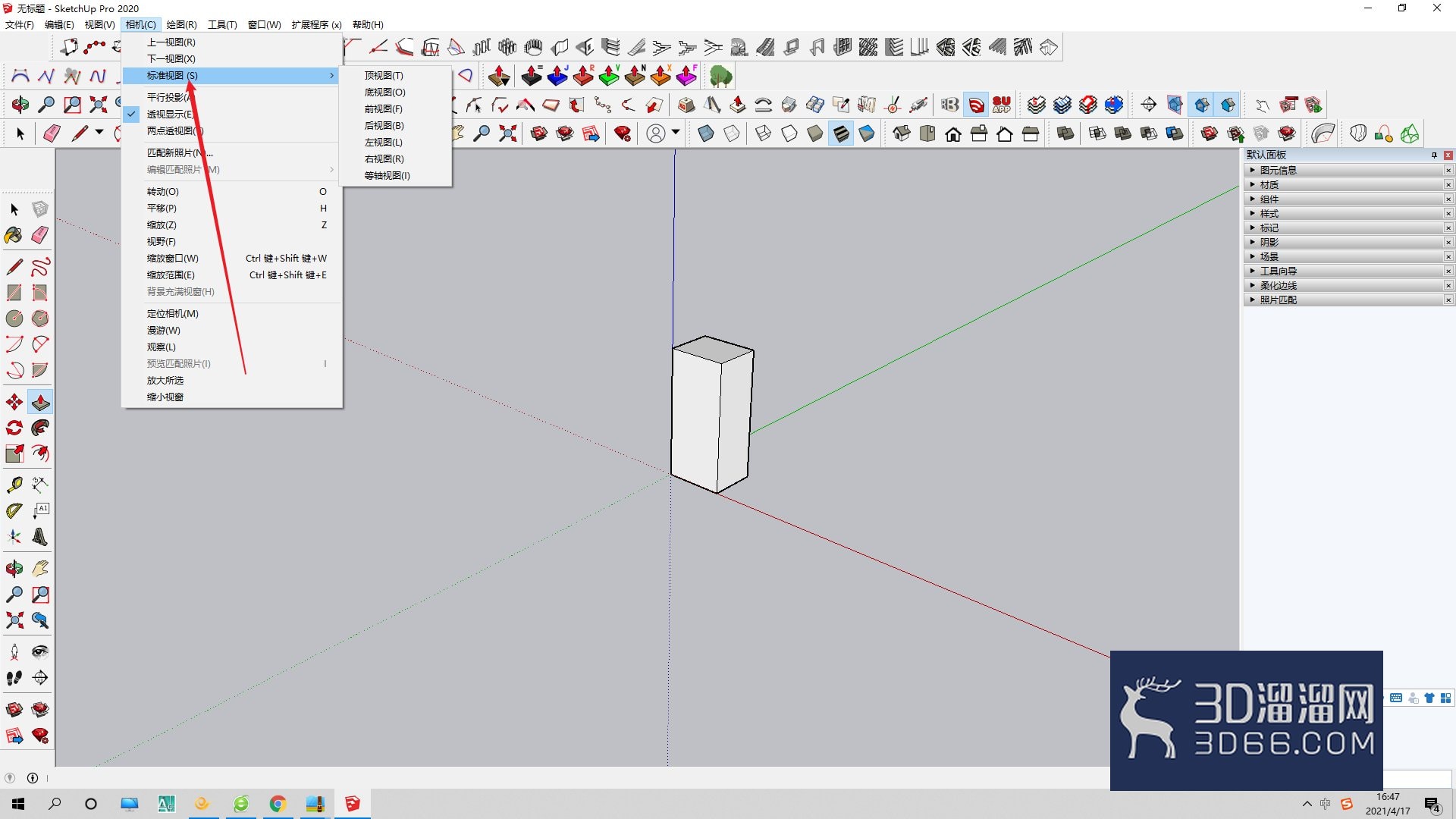Open the pencil tool dropdown arrow
The width and height of the screenshot is (1456, 819).
coord(99,133)
